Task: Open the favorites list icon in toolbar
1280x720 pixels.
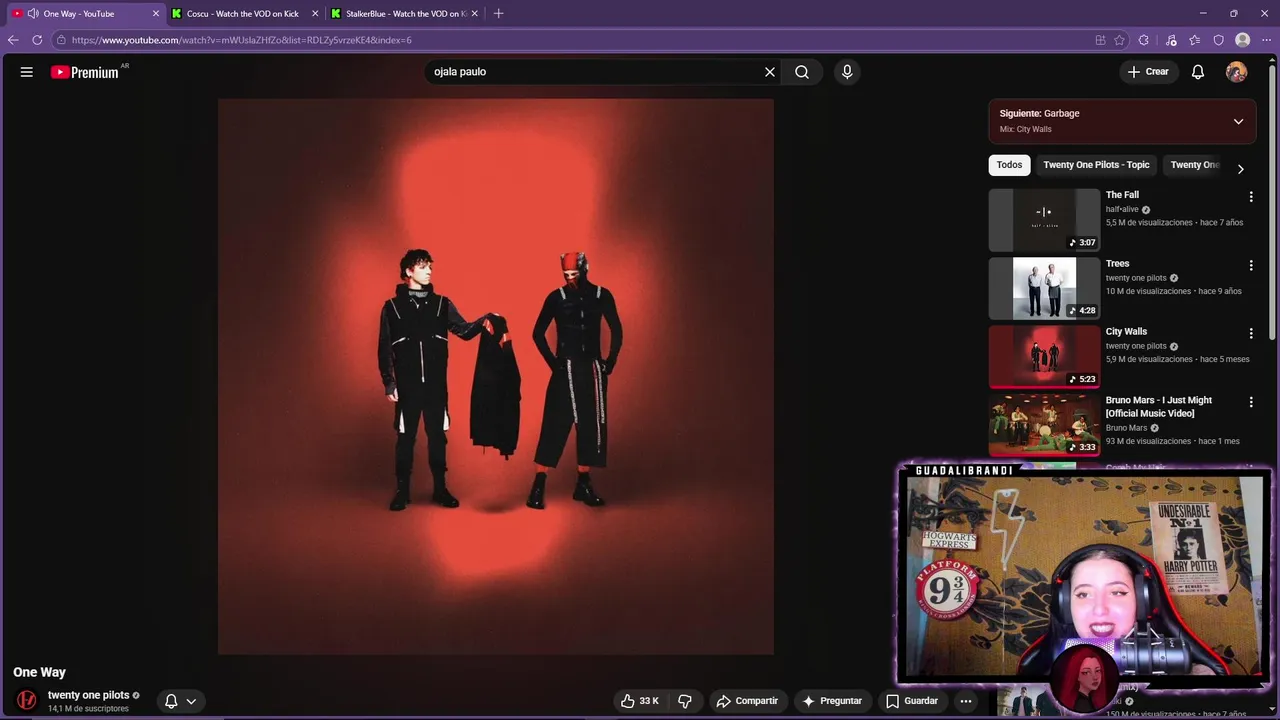Action: [x=1195, y=40]
